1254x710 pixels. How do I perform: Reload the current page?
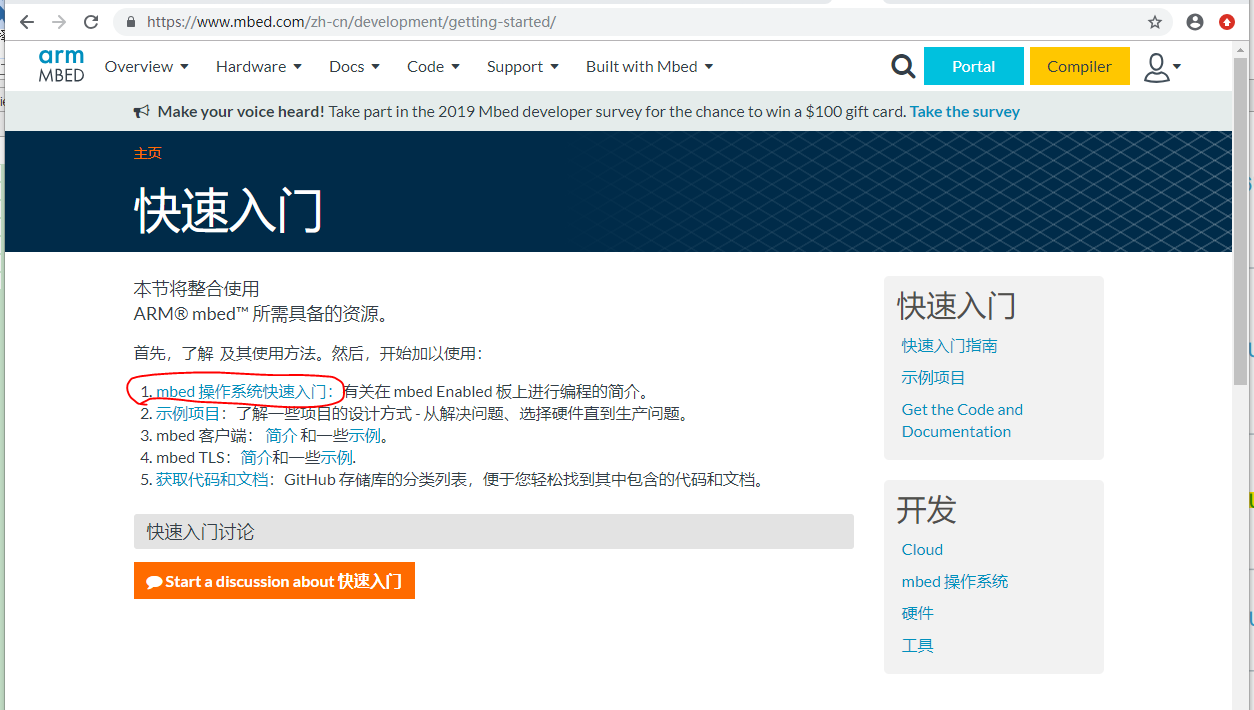click(x=90, y=21)
